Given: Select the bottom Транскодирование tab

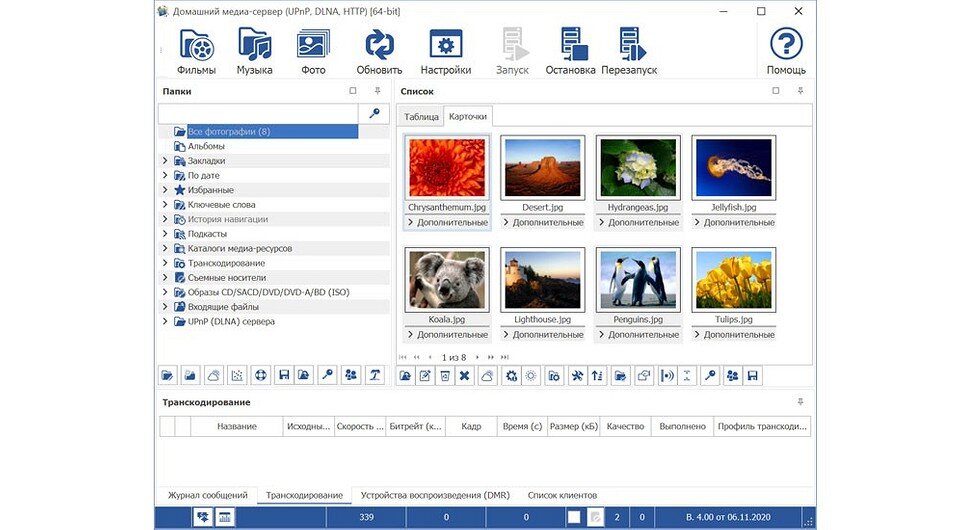Looking at the screenshot, I should 304,495.
